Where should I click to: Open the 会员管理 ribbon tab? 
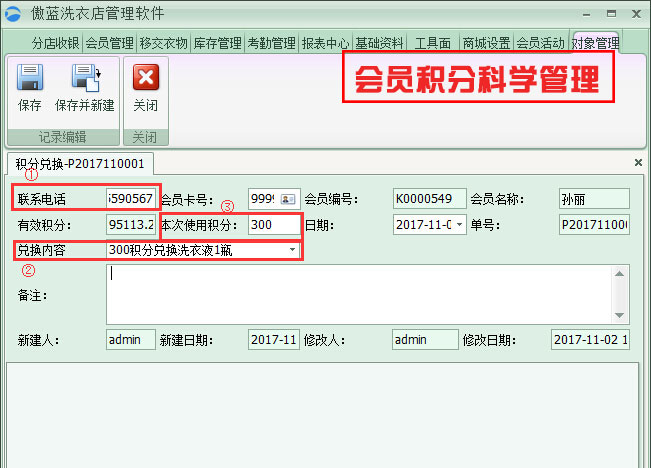click(x=109, y=44)
